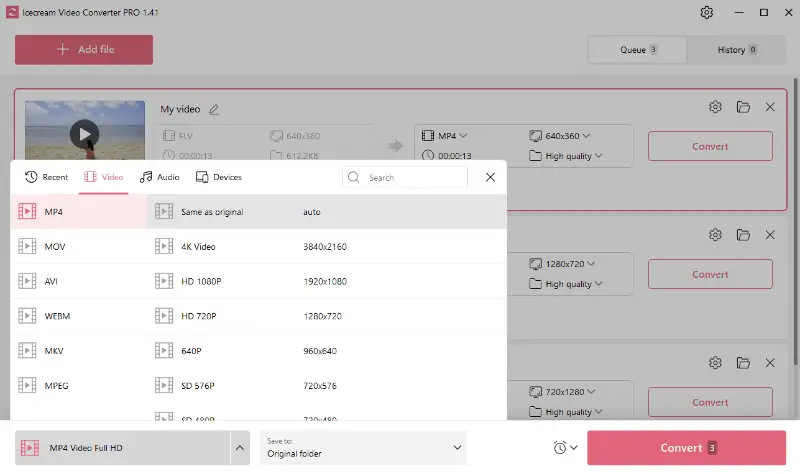Image resolution: width=800 pixels, height=474 pixels.
Task: Select the Video tab in format picker
Action: pos(104,177)
